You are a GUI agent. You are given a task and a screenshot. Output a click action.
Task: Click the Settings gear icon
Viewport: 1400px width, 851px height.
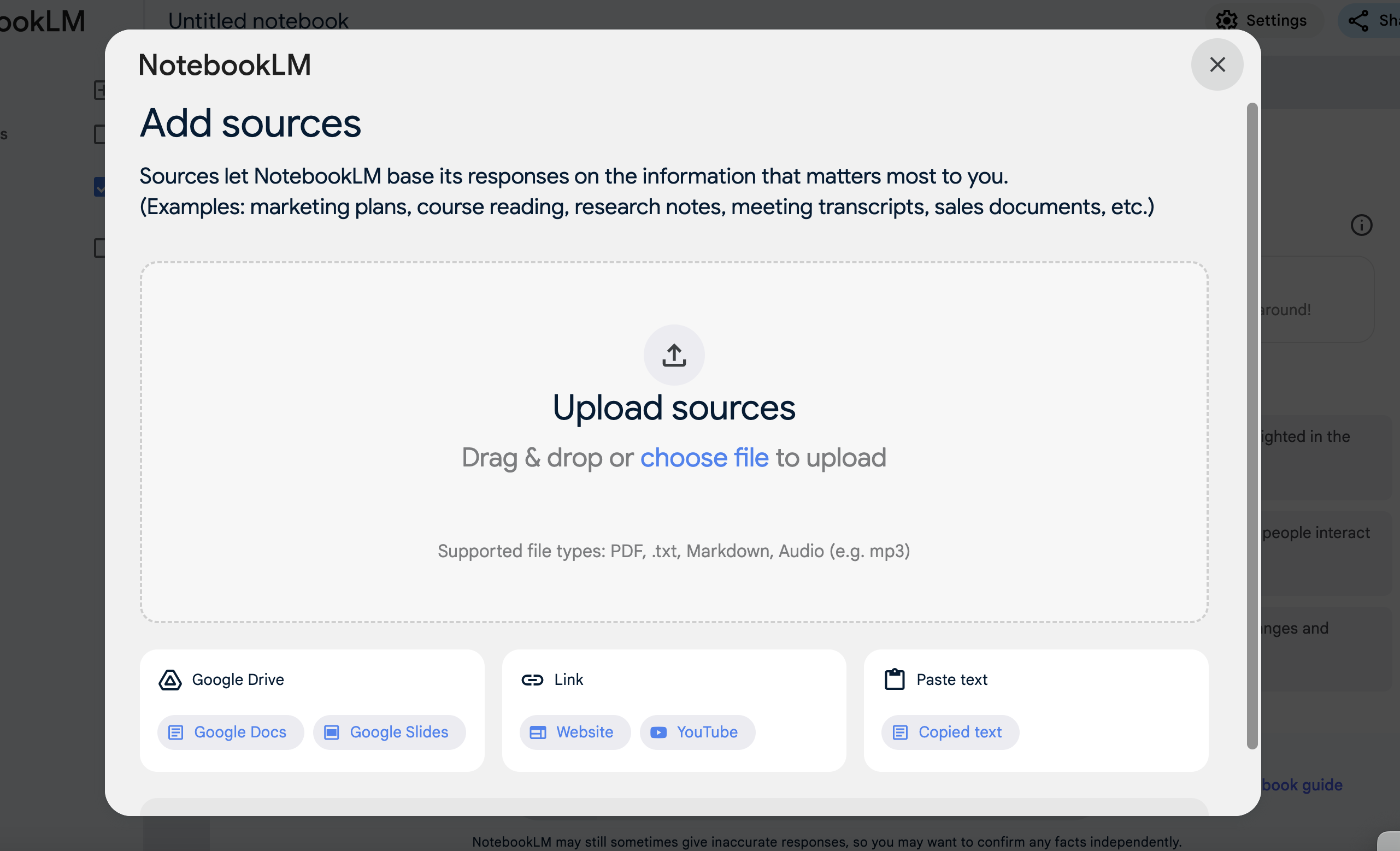click(x=1226, y=20)
